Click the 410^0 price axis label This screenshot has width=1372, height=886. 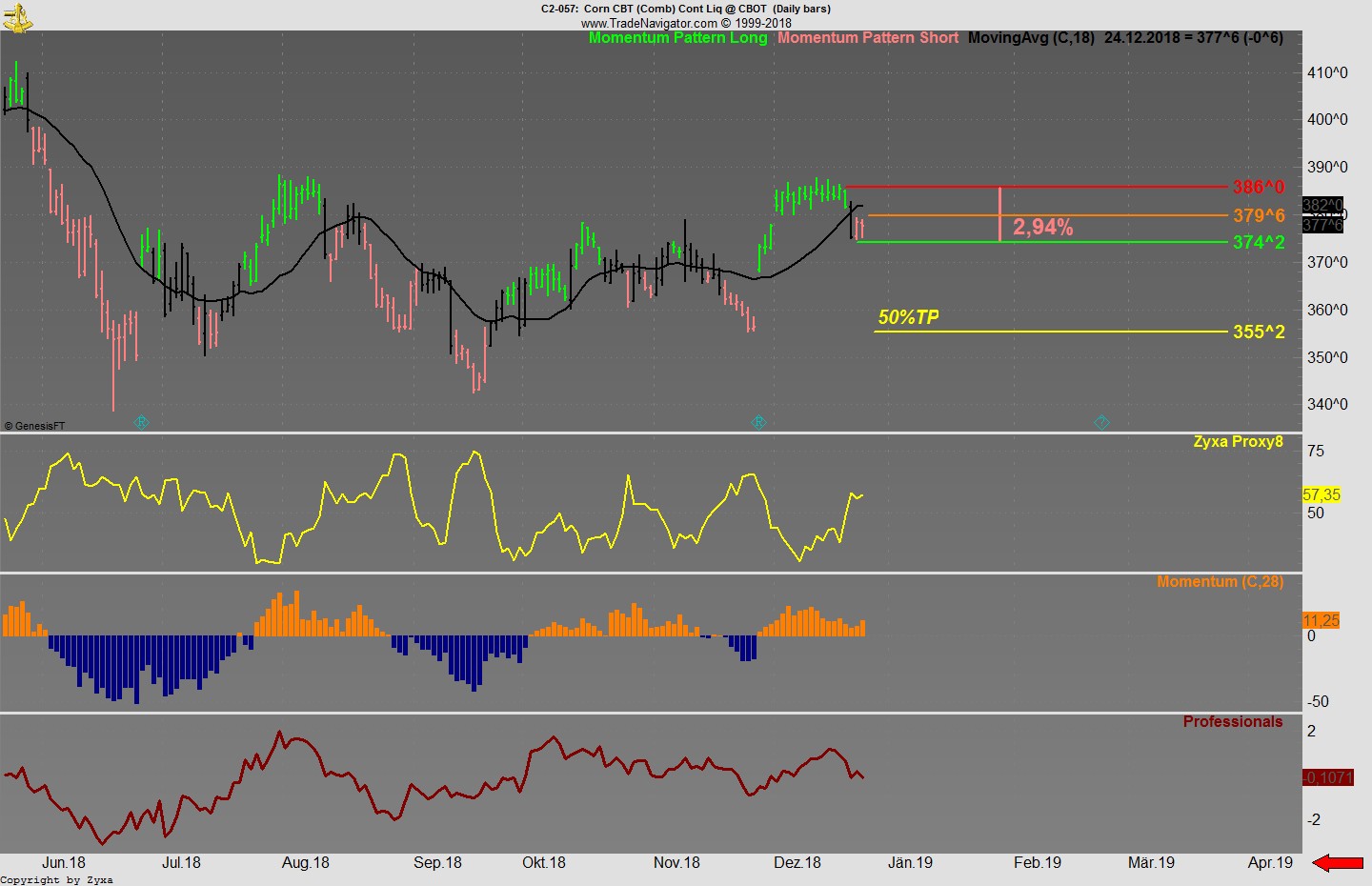coord(1327,73)
